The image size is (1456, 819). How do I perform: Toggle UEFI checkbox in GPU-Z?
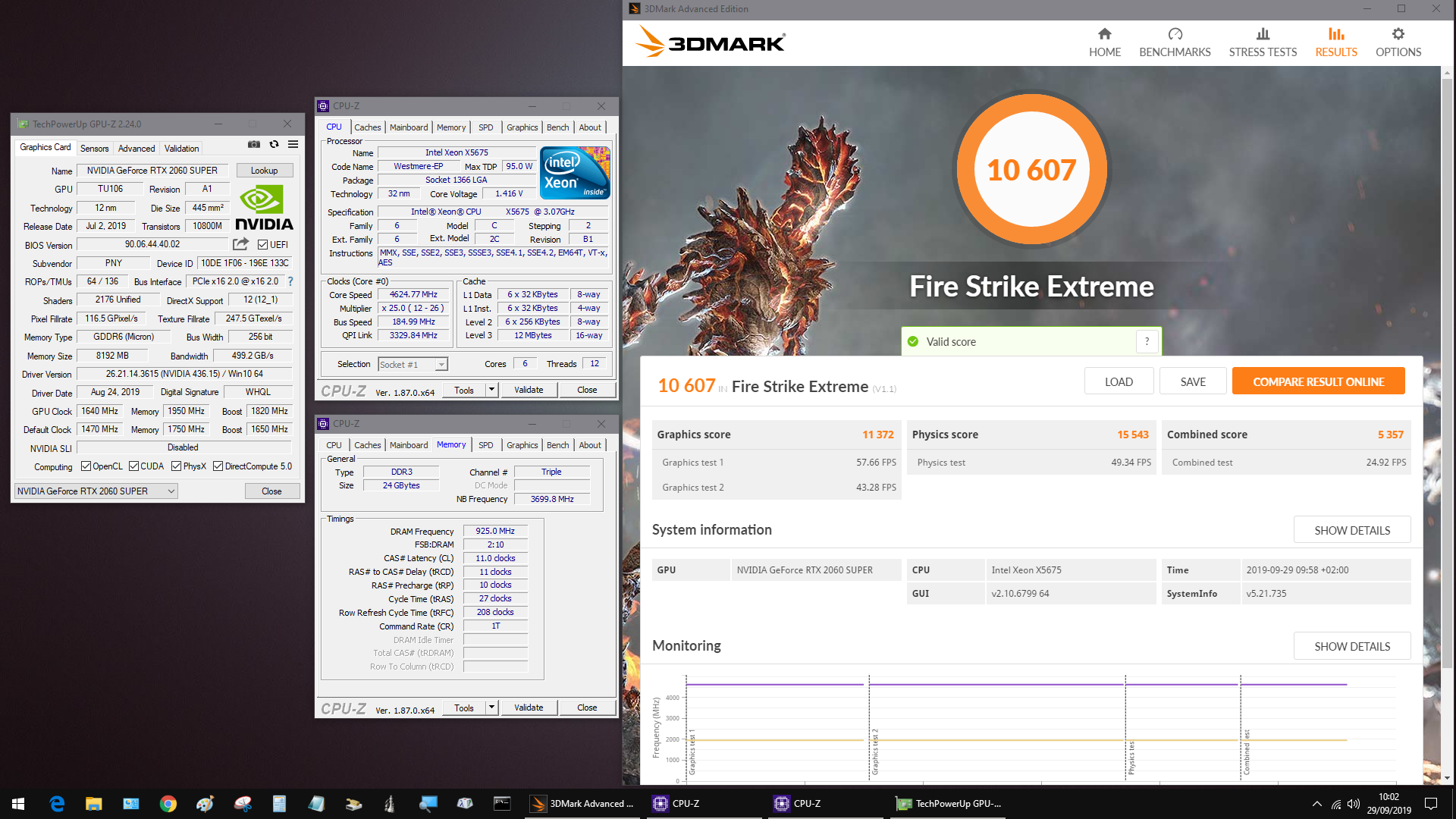click(262, 245)
